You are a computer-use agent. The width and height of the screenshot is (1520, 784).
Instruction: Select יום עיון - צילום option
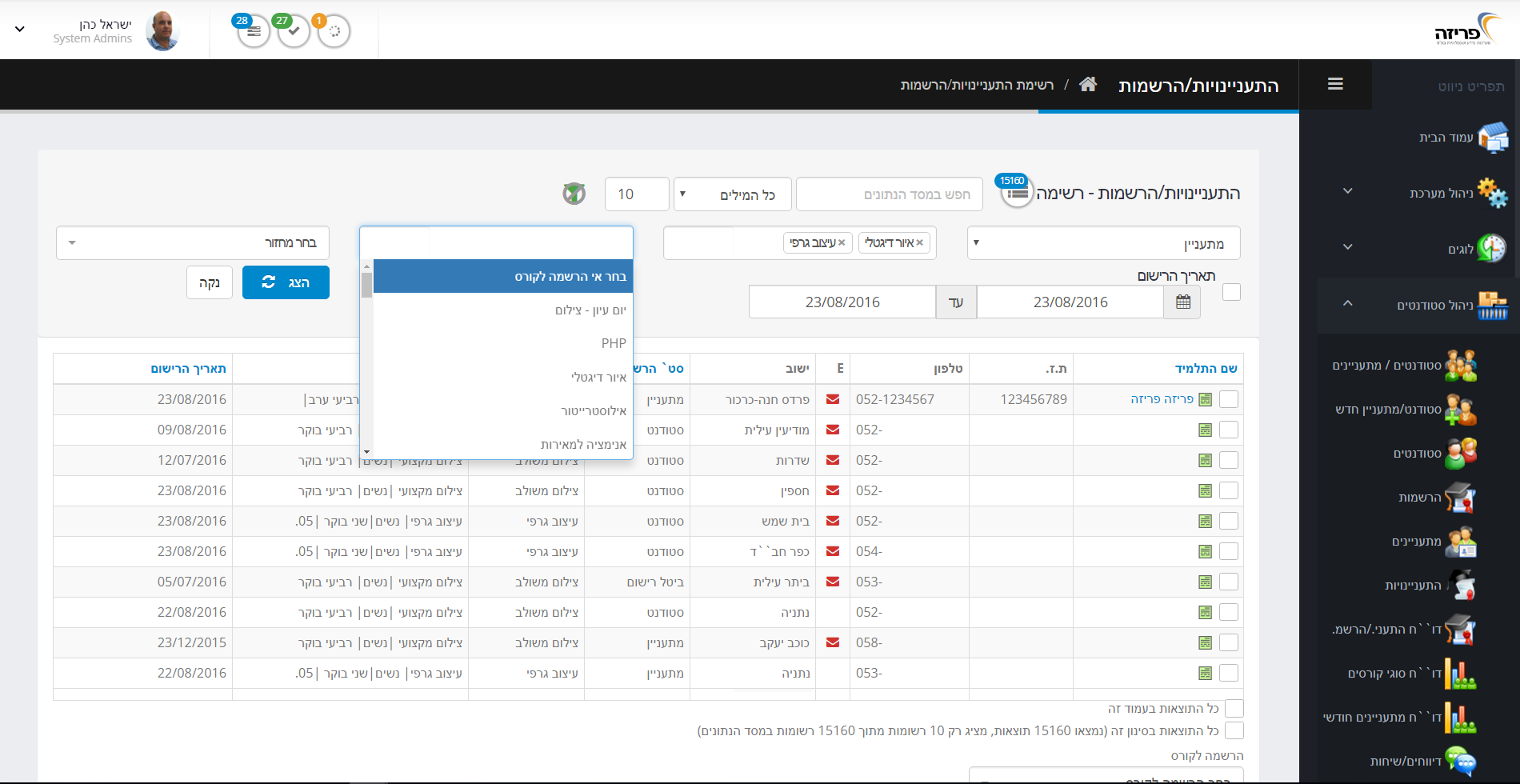tap(503, 310)
